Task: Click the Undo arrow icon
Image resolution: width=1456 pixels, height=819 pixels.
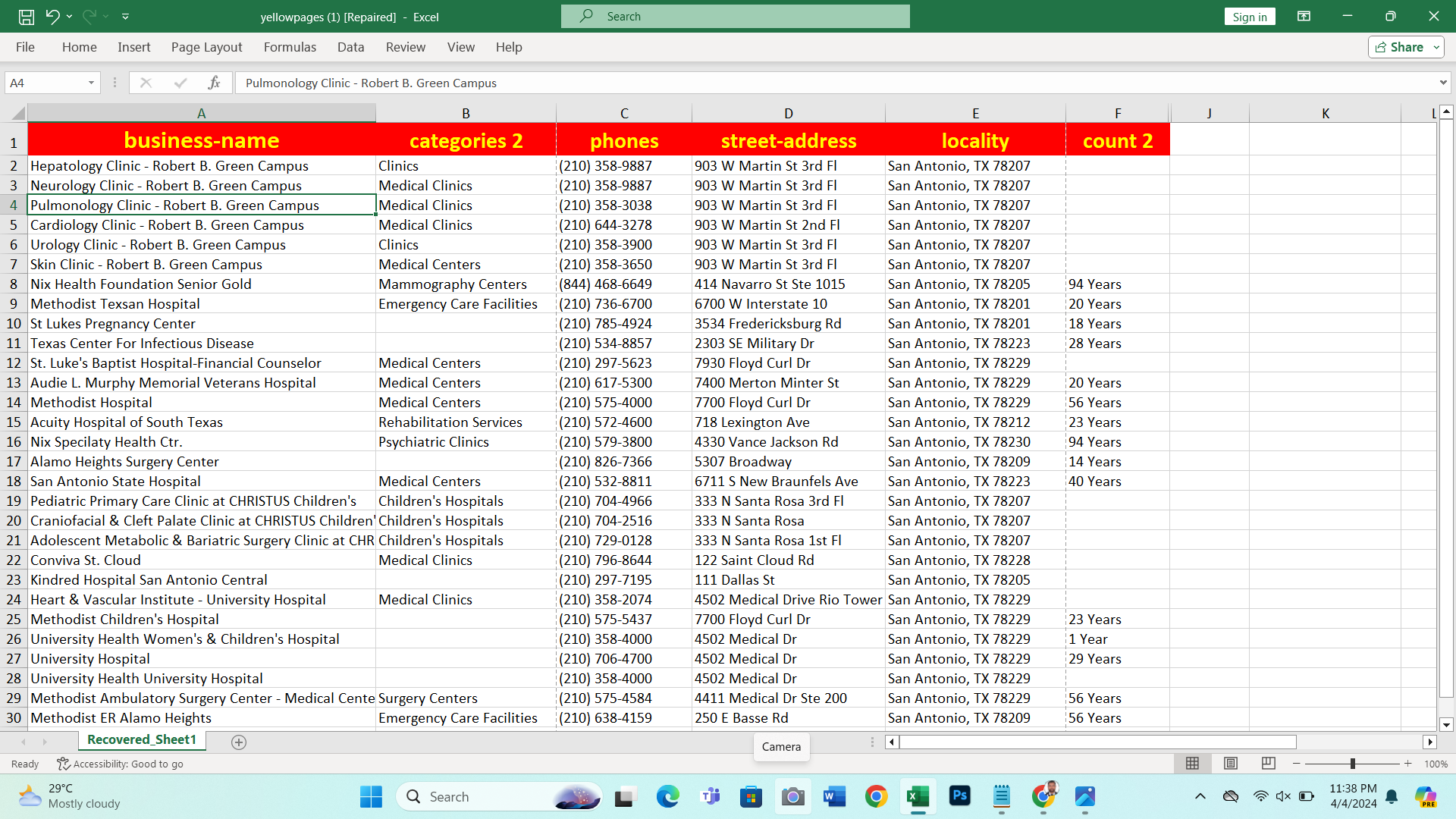Action: coord(52,16)
